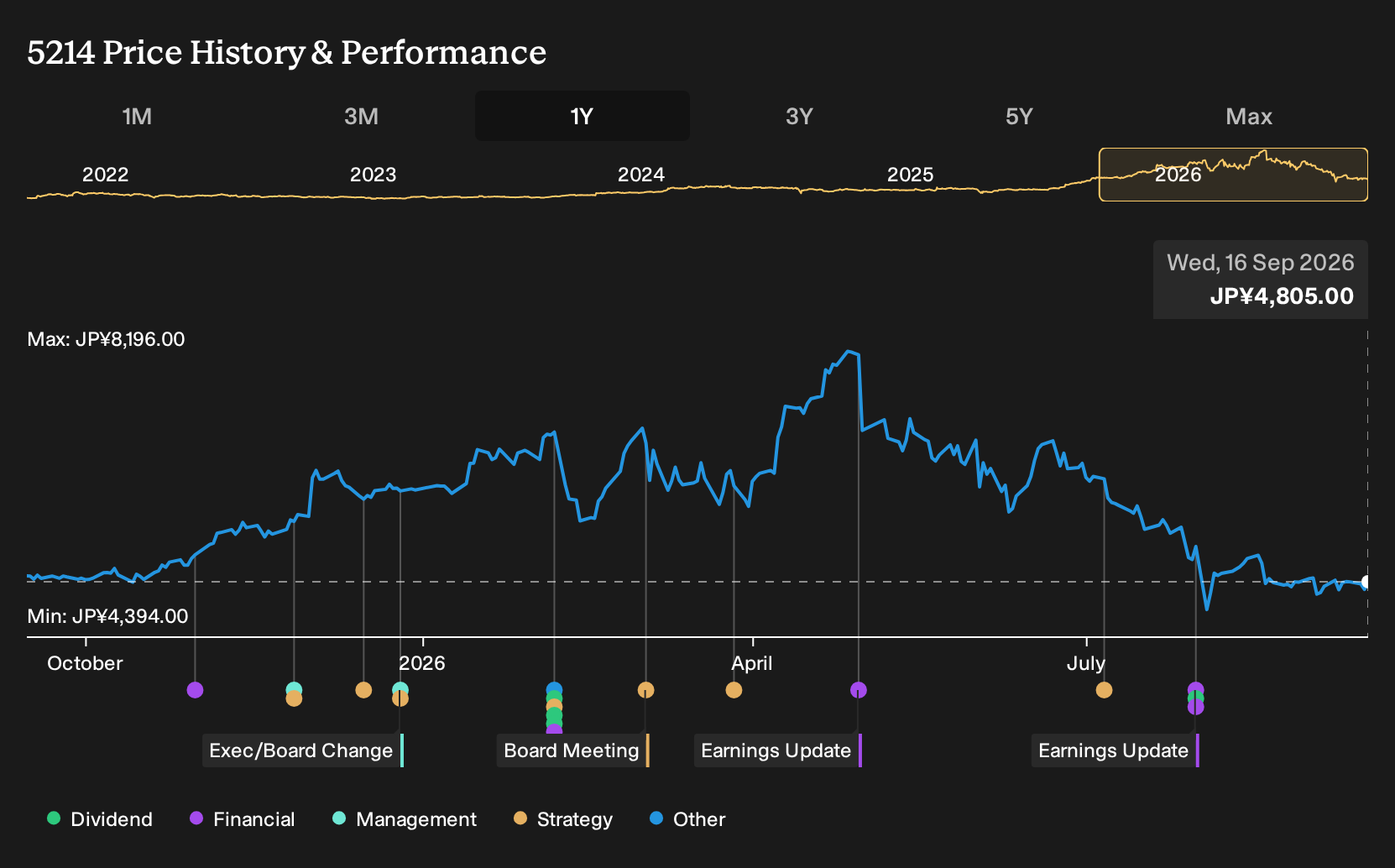
Task: Click orange marker directly above Exec/Board Change label
Action: click(400, 698)
